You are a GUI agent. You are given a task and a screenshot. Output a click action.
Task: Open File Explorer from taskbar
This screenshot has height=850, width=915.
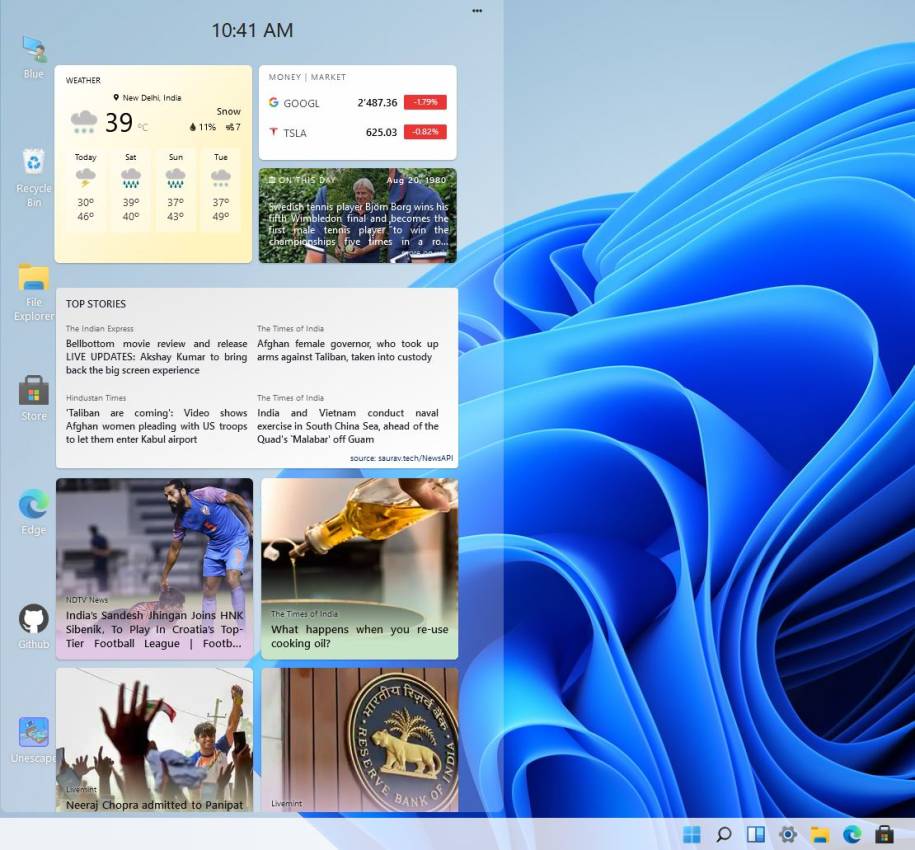click(x=820, y=834)
